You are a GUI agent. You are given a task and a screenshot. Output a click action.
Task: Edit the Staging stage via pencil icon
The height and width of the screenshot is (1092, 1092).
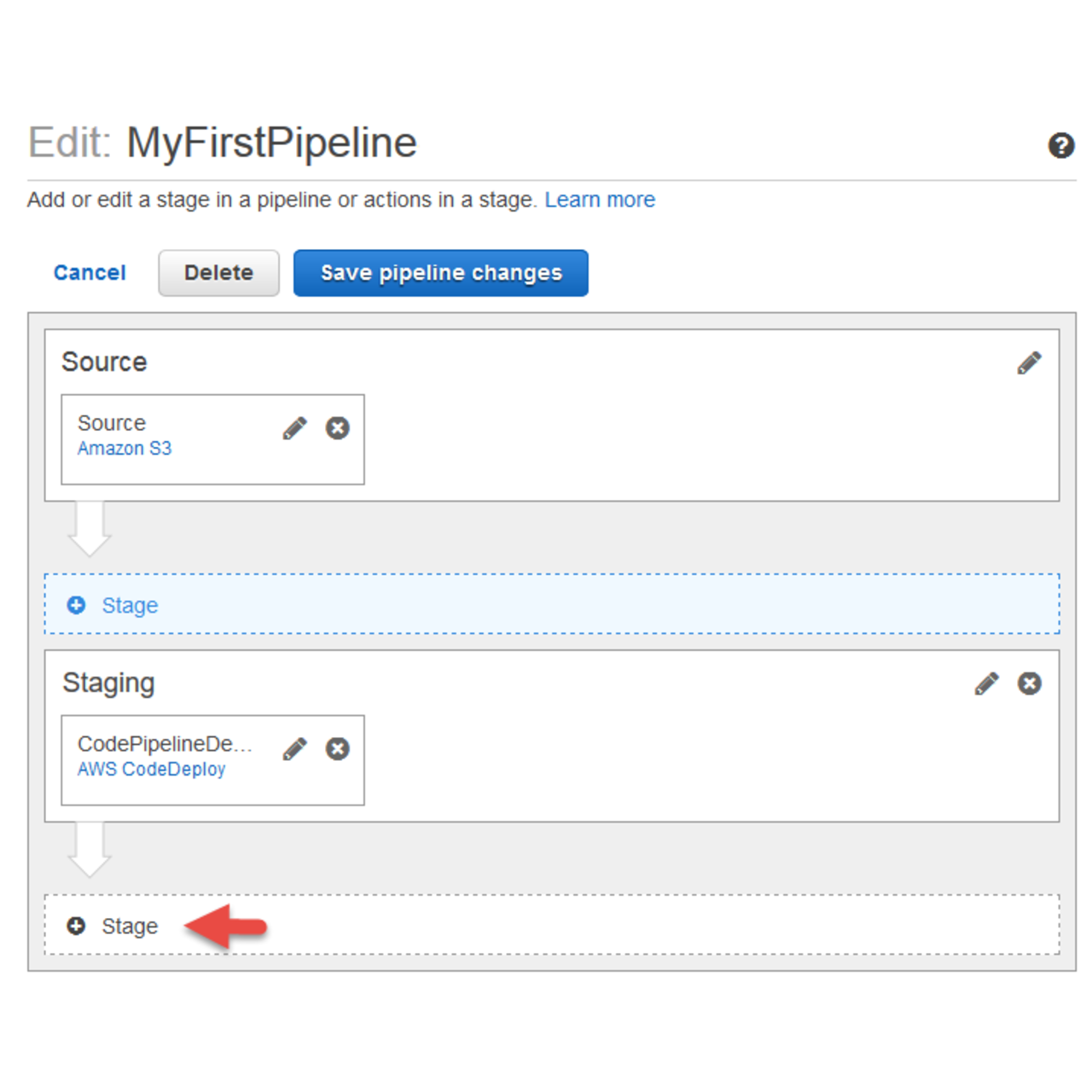point(986,683)
